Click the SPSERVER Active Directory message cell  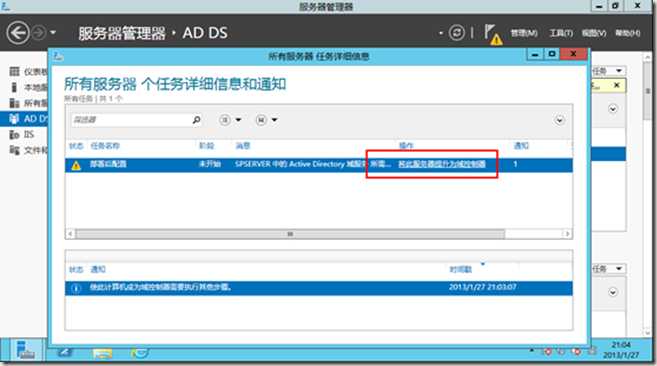coord(313,164)
